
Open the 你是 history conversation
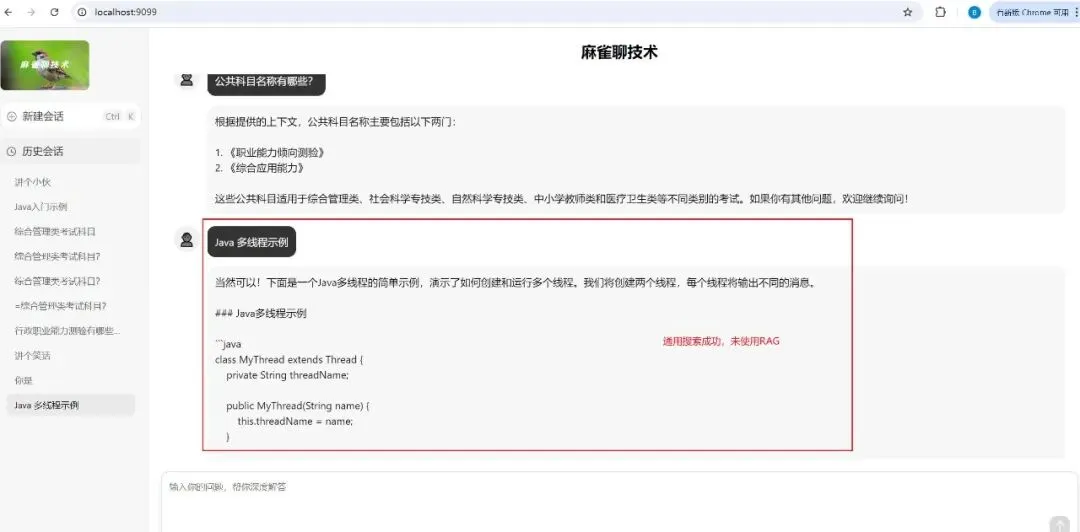23,380
